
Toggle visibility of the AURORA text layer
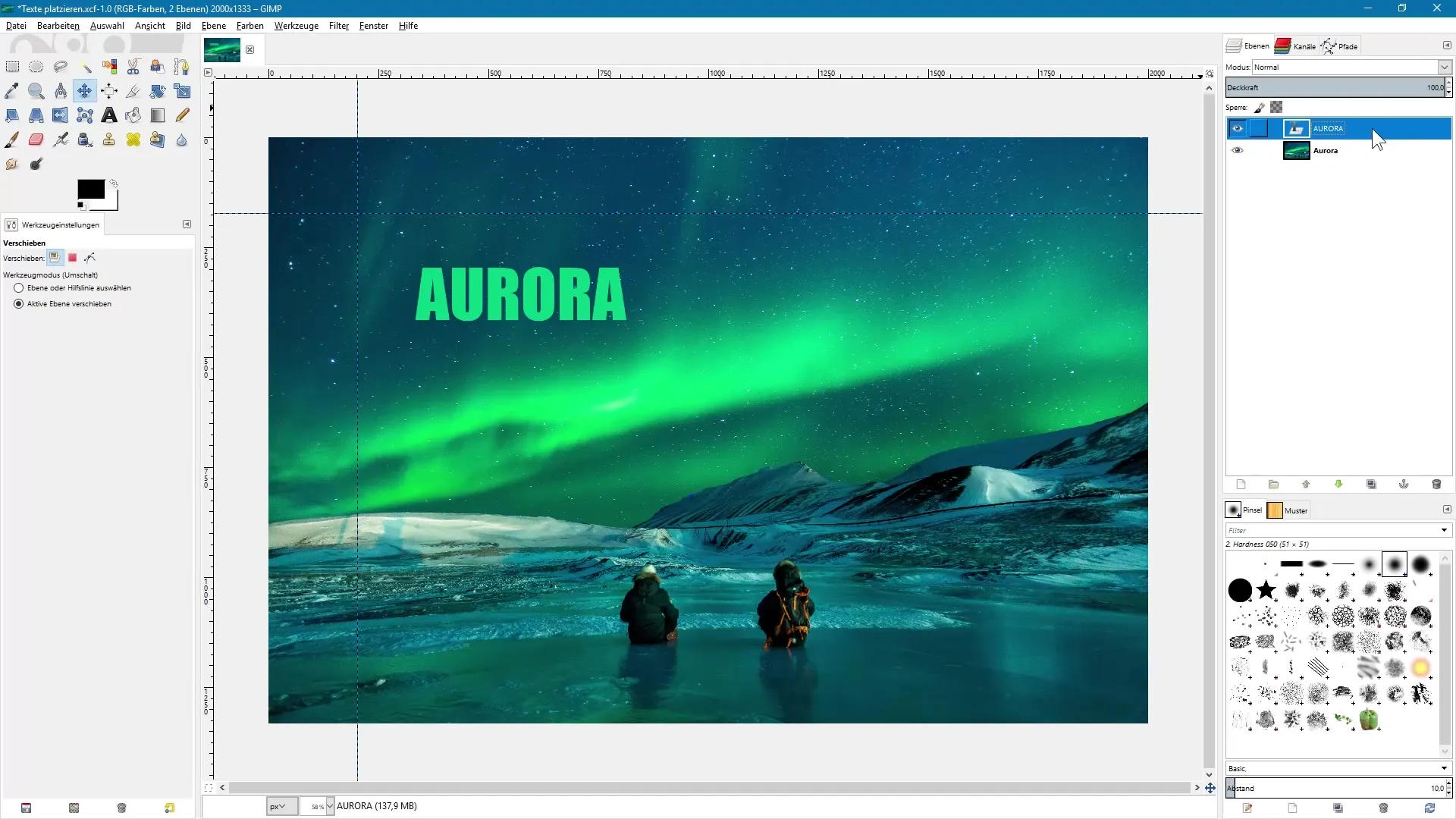tap(1238, 128)
